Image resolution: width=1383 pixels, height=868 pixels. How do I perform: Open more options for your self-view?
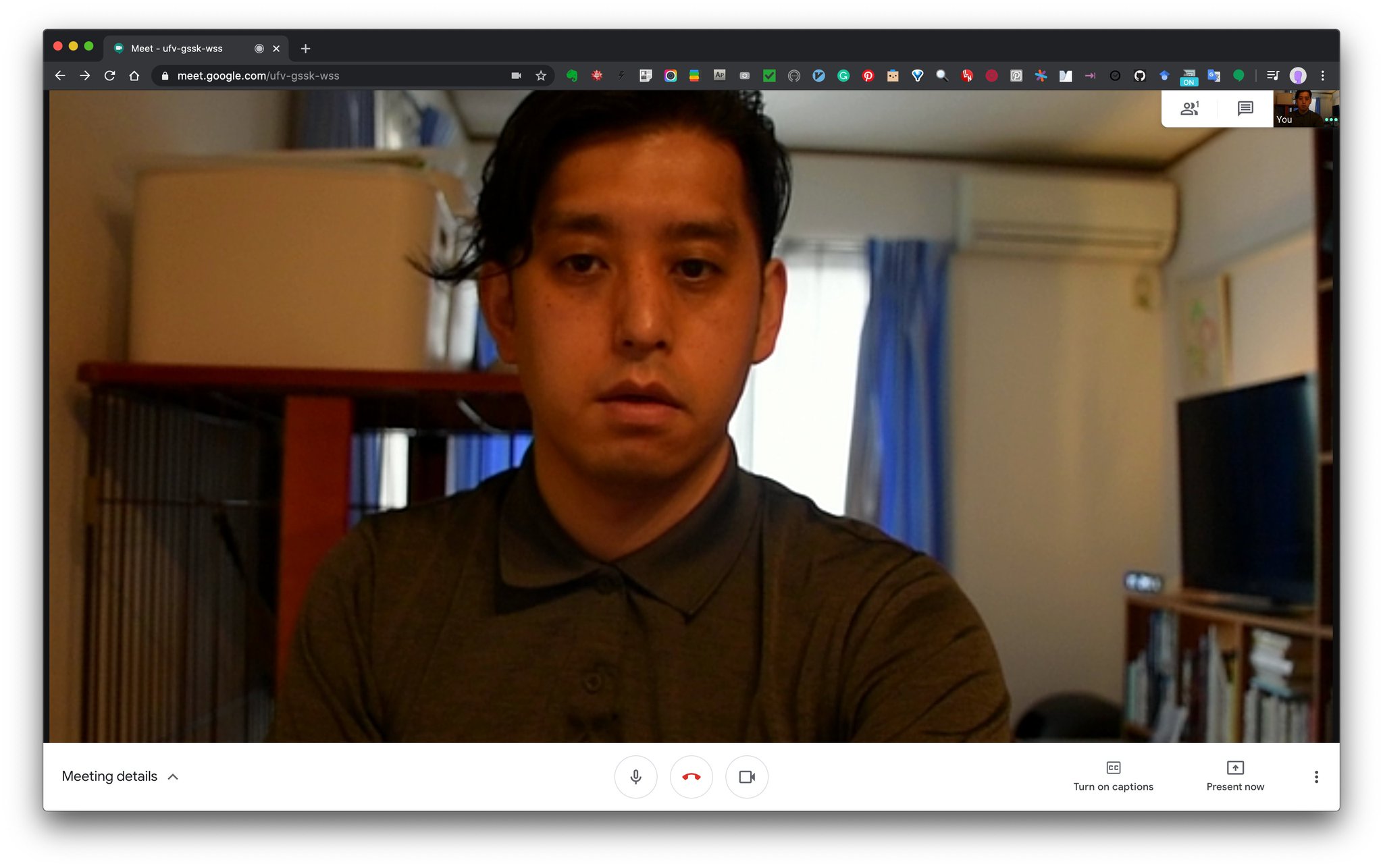[x=1332, y=120]
